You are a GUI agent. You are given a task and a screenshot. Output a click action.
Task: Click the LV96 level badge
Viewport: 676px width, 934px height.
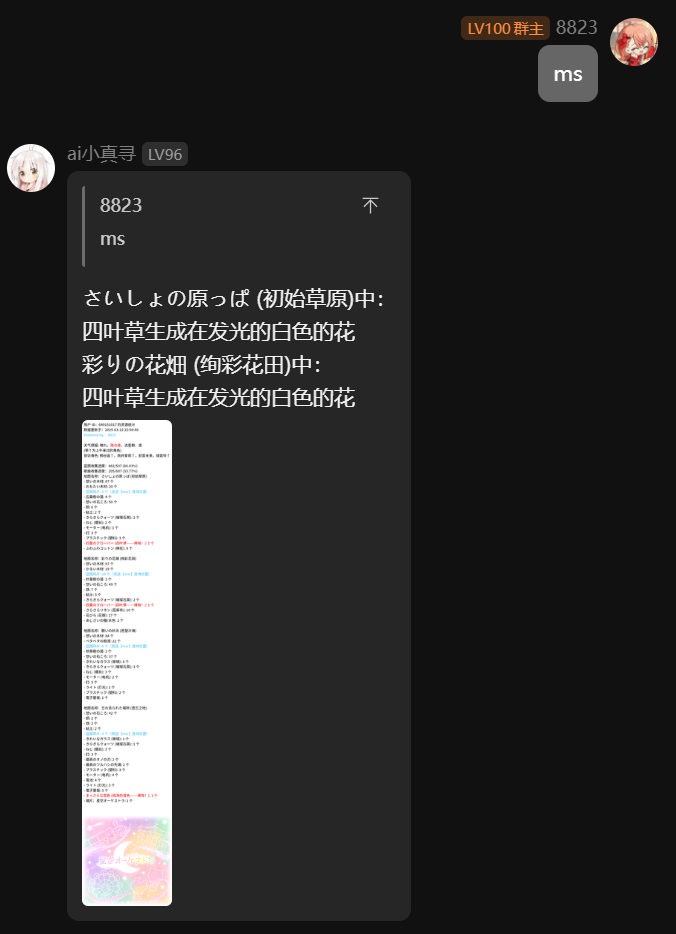(165, 154)
